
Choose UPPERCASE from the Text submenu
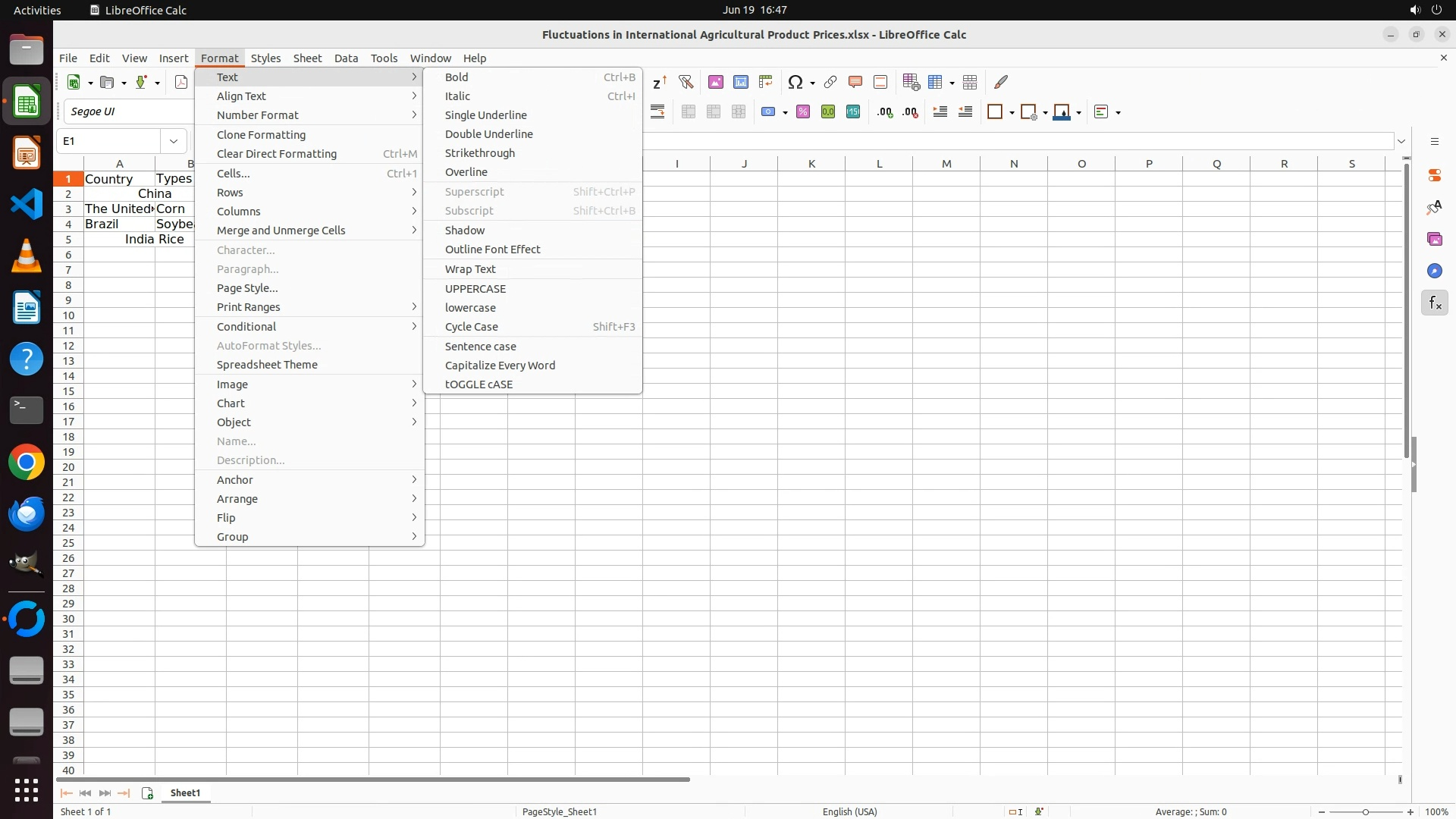[475, 289]
